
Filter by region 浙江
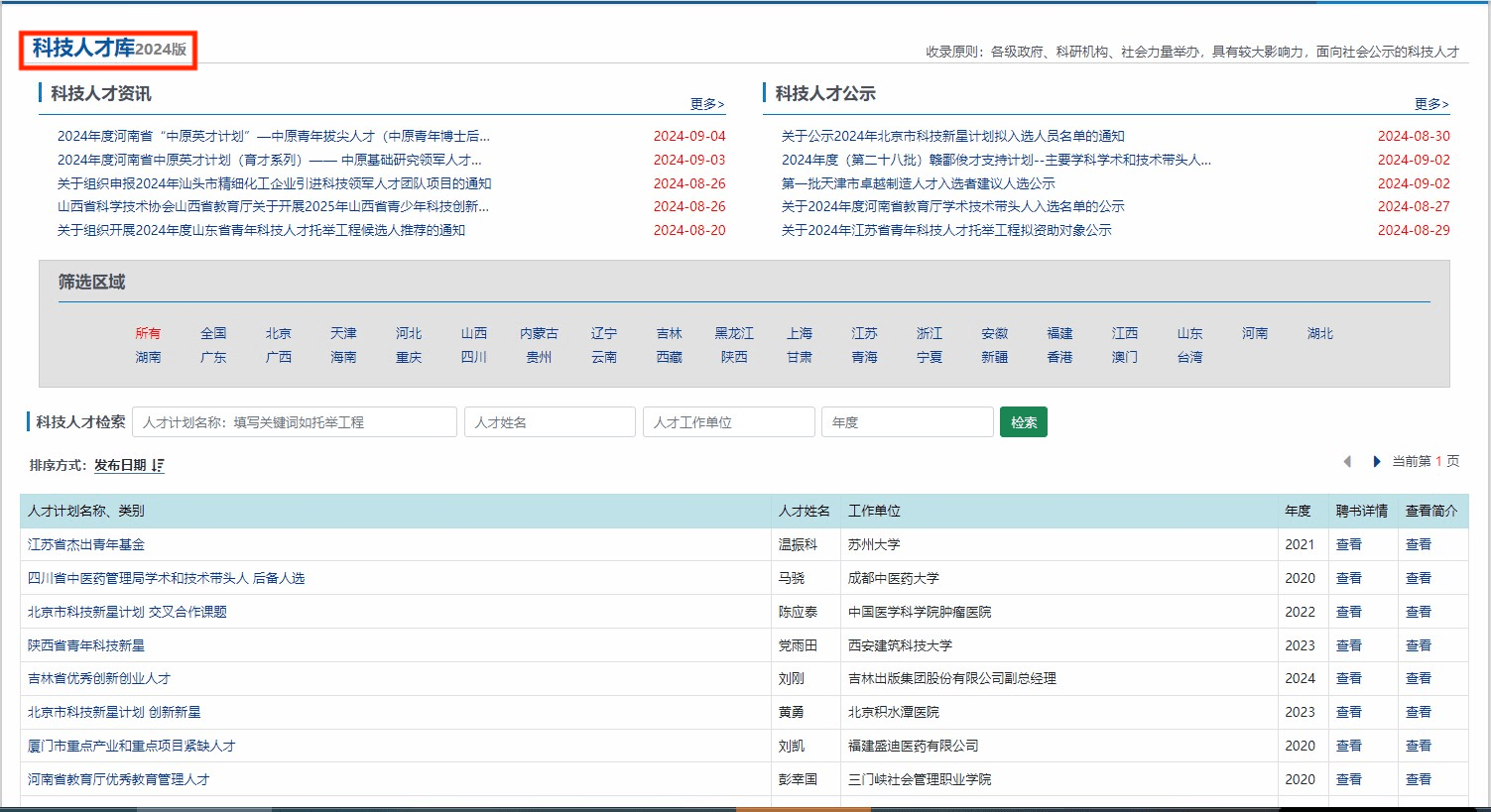click(x=930, y=333)
